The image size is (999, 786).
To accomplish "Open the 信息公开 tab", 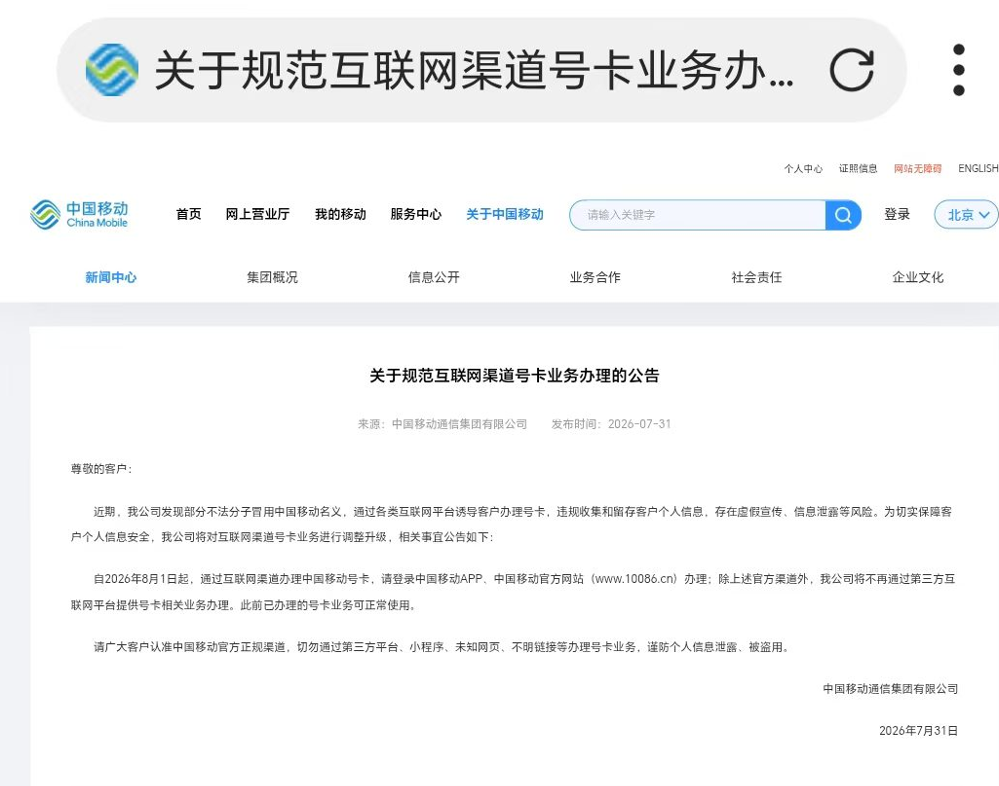I will coord(434,277).
